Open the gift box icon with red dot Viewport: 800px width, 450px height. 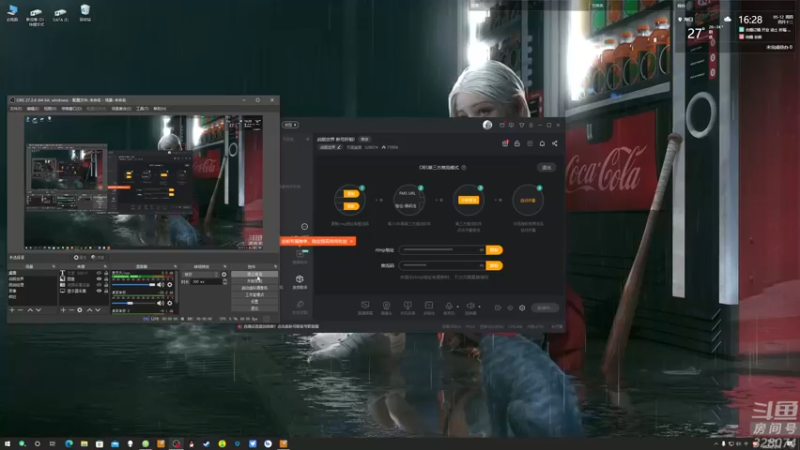click(x=505, y=143)
